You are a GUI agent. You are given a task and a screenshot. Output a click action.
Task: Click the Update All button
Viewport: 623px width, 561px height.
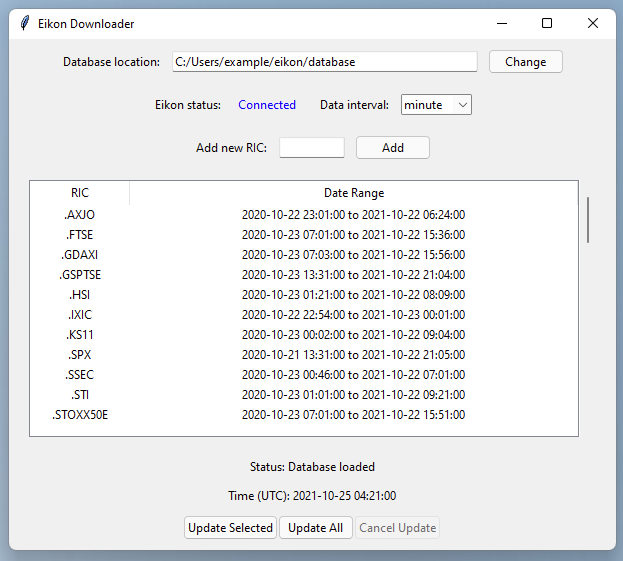click(x=315, y=528)
